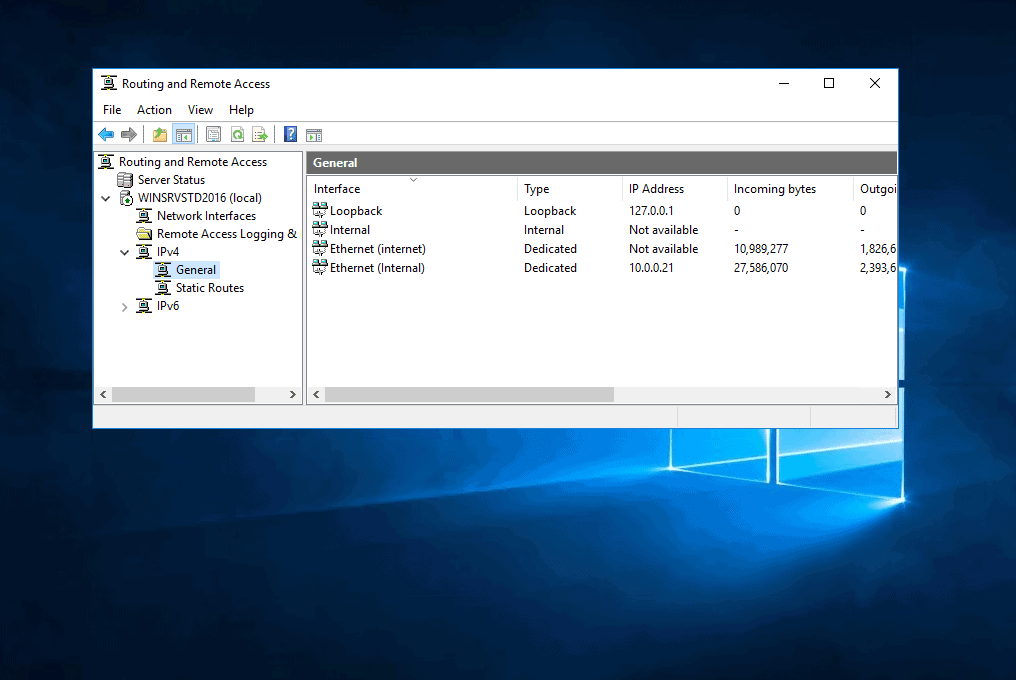Select the Ethernet (Internal) interface name

click(x=377, y=268)
